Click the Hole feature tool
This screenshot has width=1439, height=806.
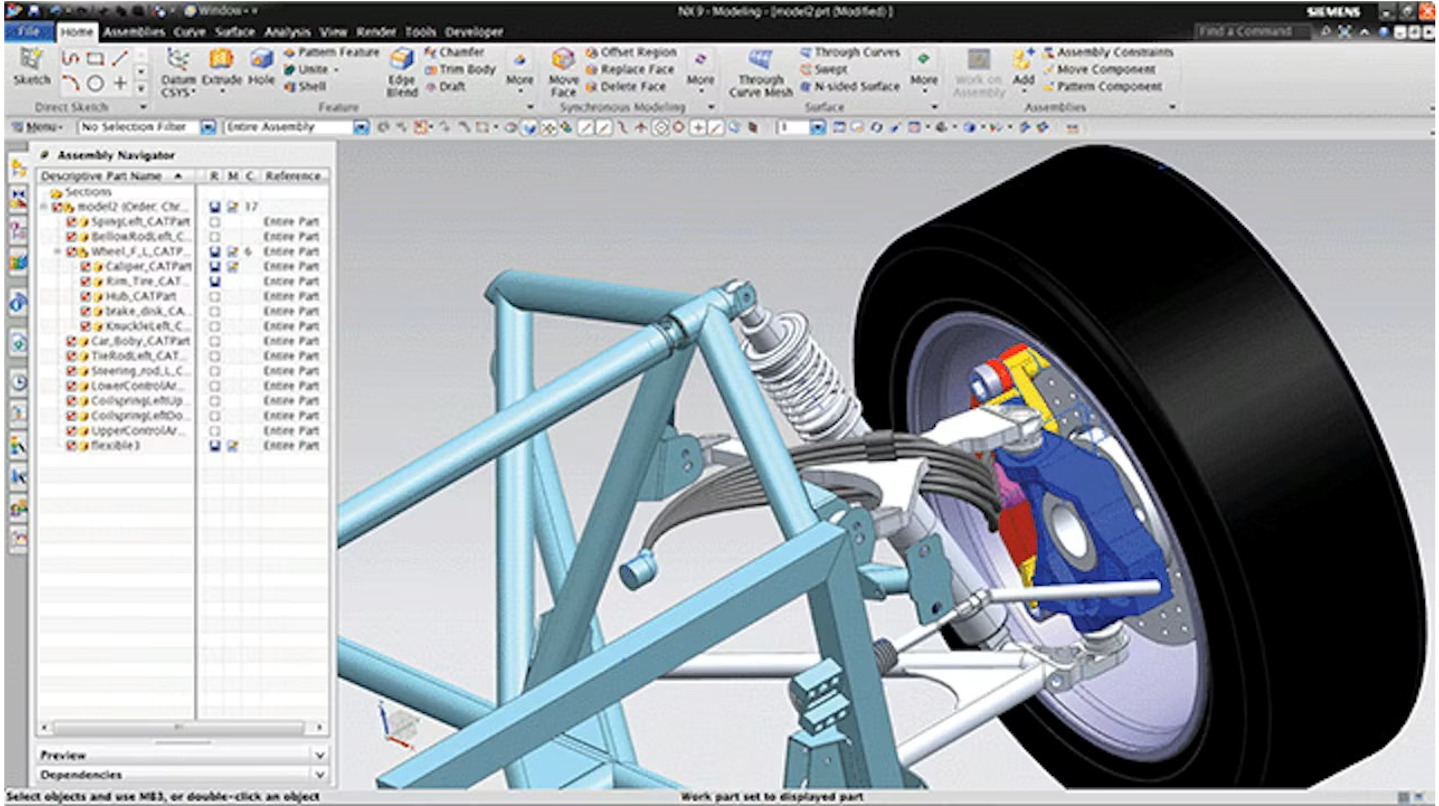point(261,67)
